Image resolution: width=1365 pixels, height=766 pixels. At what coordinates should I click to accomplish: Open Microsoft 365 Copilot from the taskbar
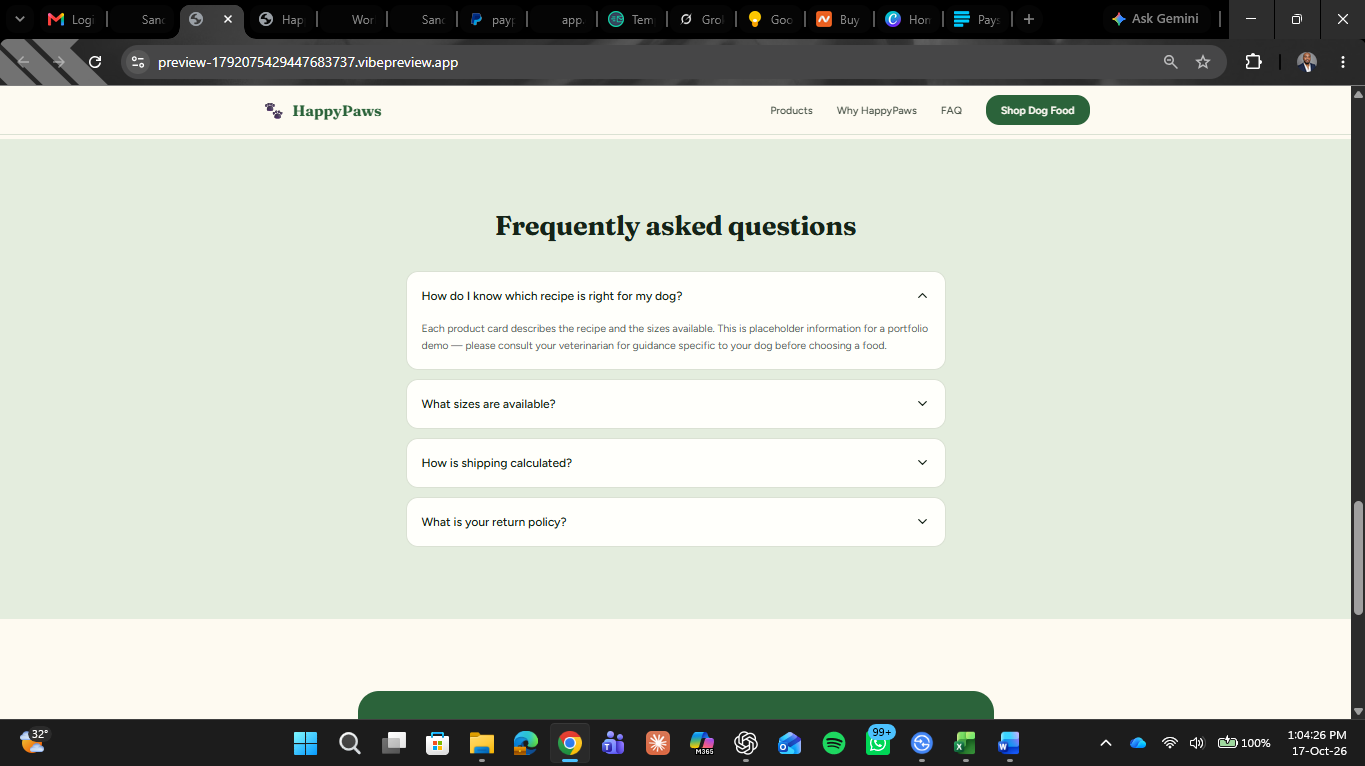tap(702, 743)
